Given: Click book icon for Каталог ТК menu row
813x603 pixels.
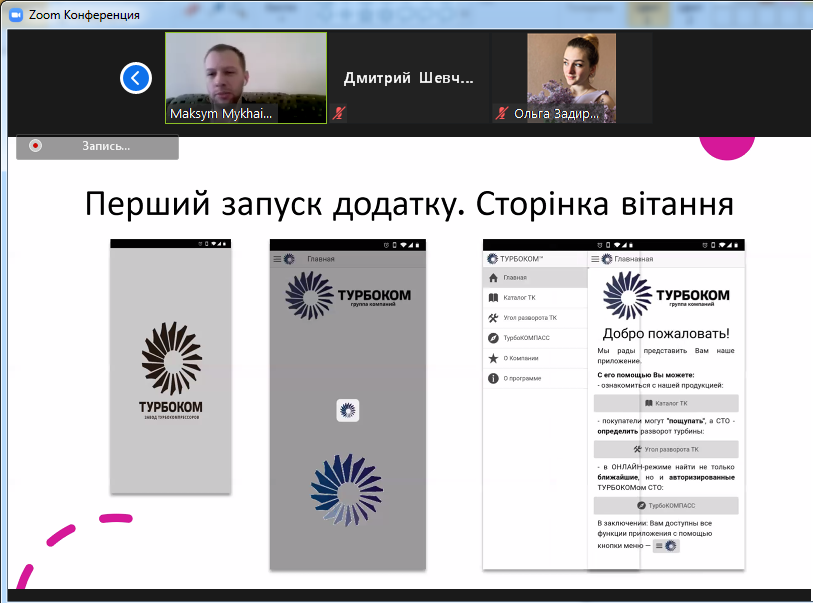Looking at the screenshot, I should click(x=493, y=298).
